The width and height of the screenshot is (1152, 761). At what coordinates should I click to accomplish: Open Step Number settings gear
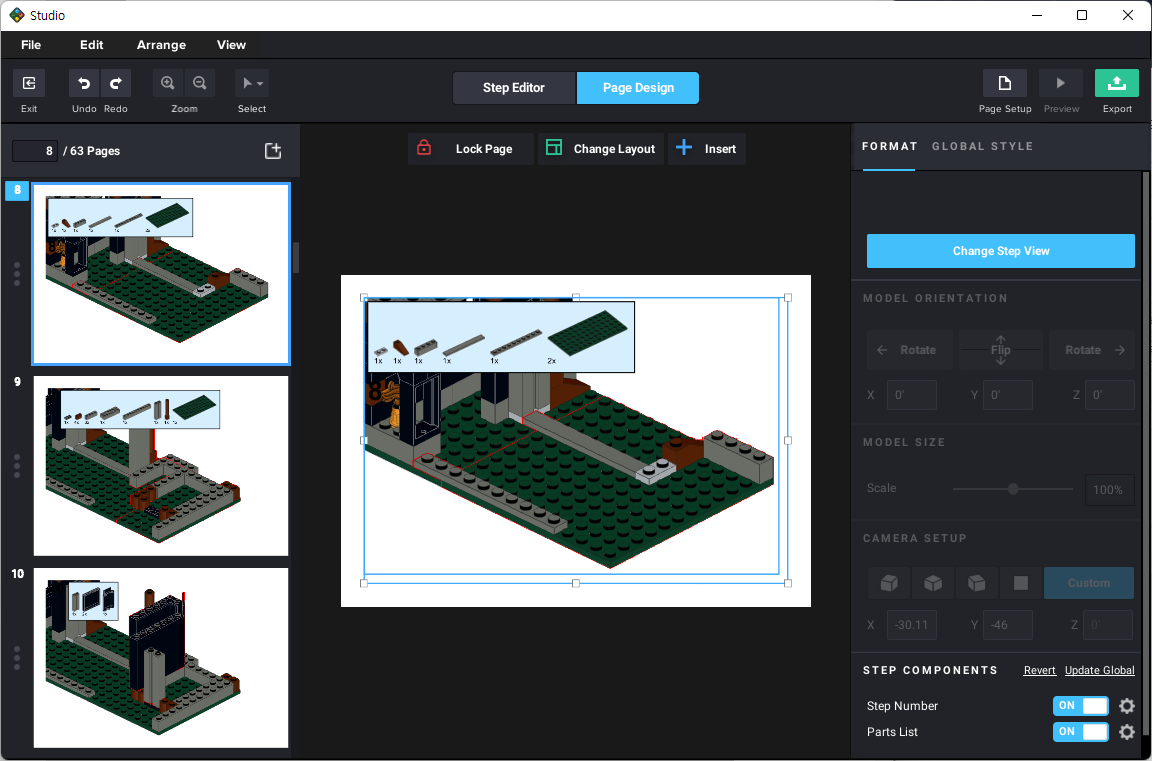click(x=1127, y=707)
